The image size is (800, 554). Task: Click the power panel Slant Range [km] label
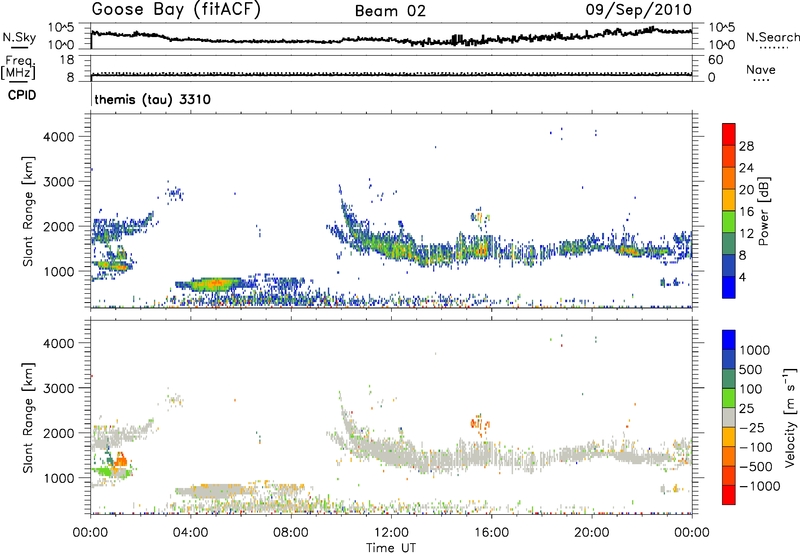[x=28, y=211]
